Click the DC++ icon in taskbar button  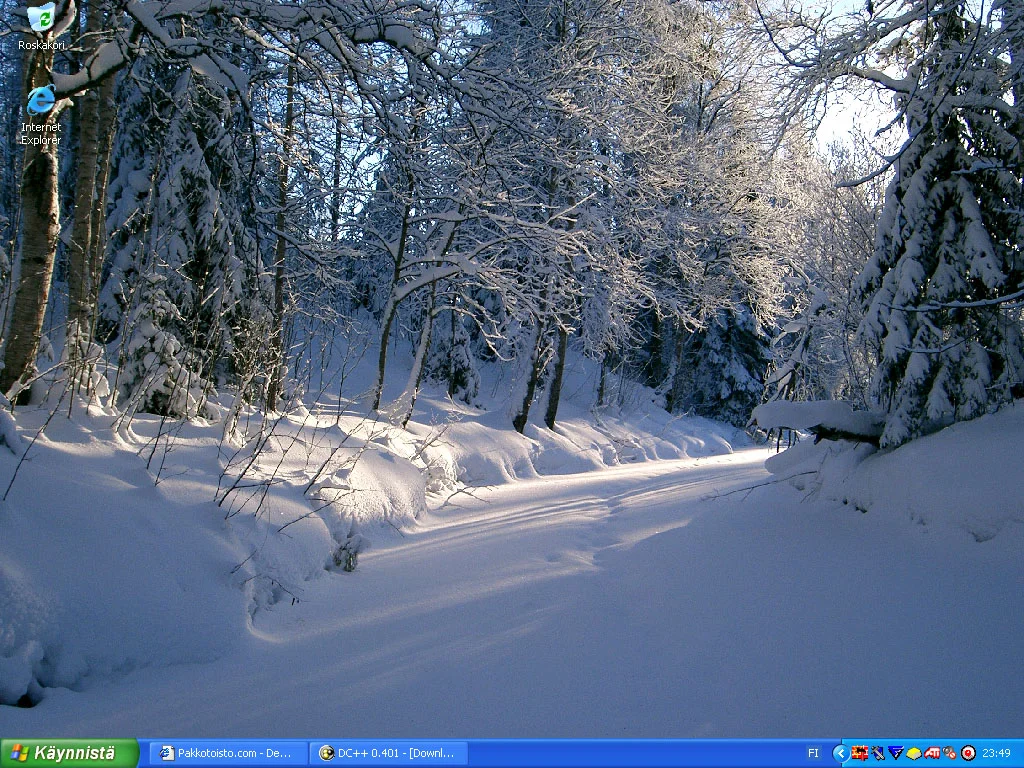326,753
